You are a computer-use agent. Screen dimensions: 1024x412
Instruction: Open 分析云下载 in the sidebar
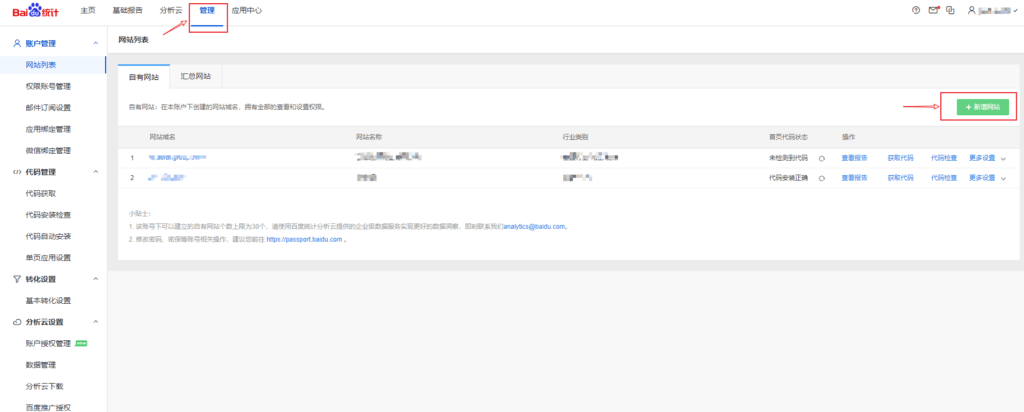click(44, 386)
